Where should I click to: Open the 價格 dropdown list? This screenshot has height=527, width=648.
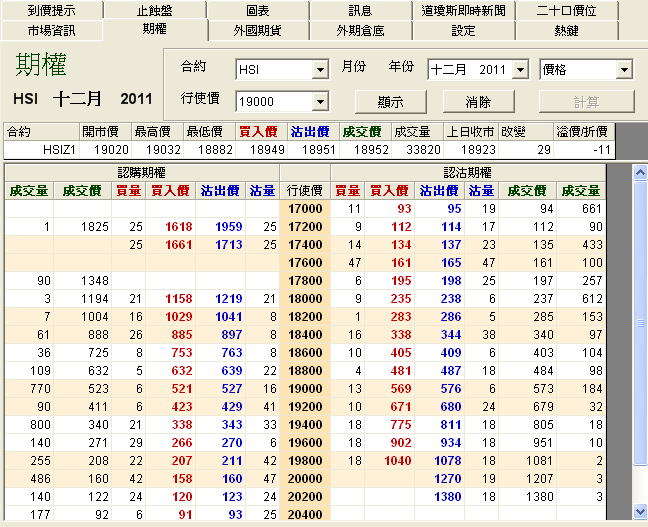coord(624,70)
